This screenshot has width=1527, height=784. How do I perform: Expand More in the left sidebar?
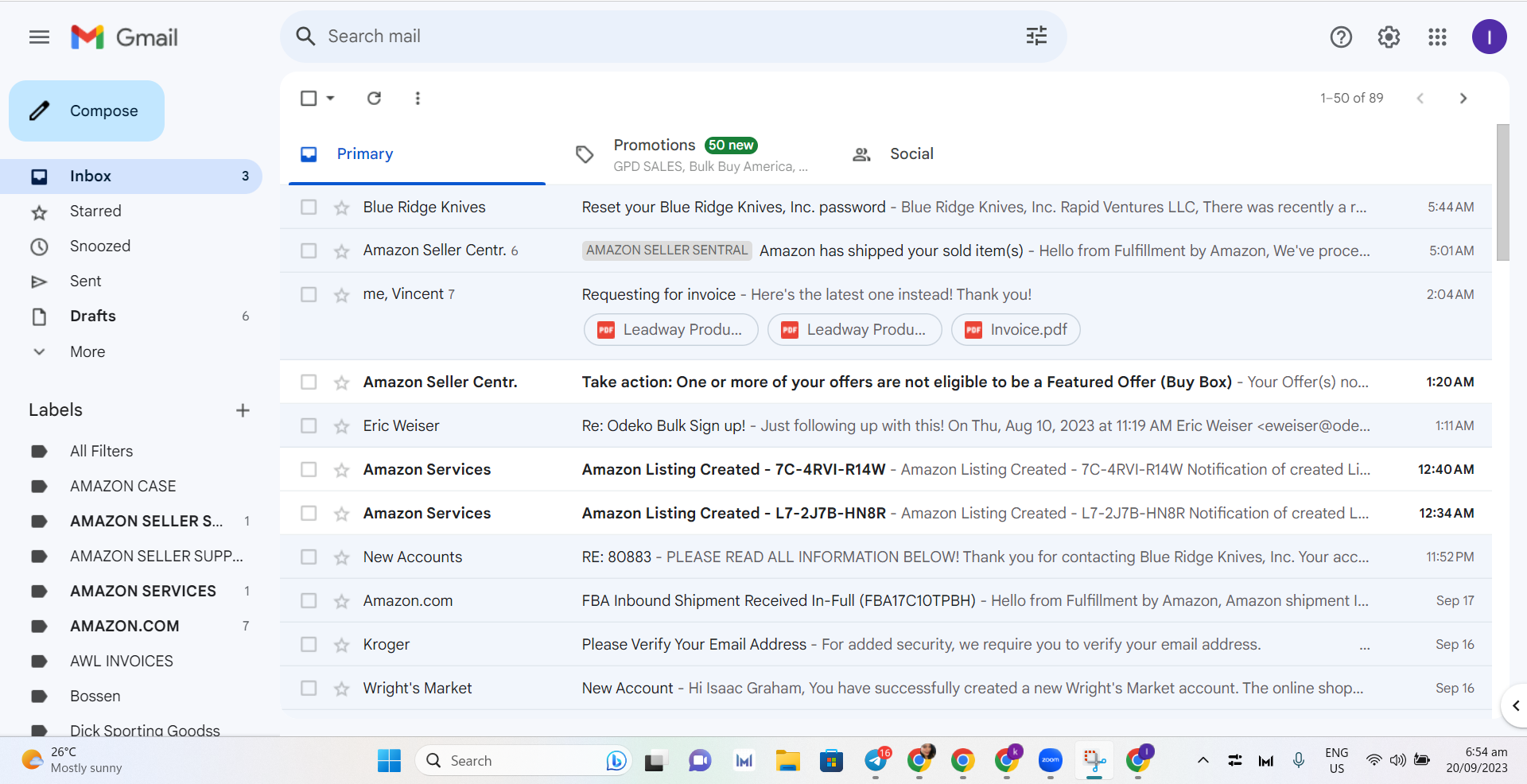(x=87, y=351)
